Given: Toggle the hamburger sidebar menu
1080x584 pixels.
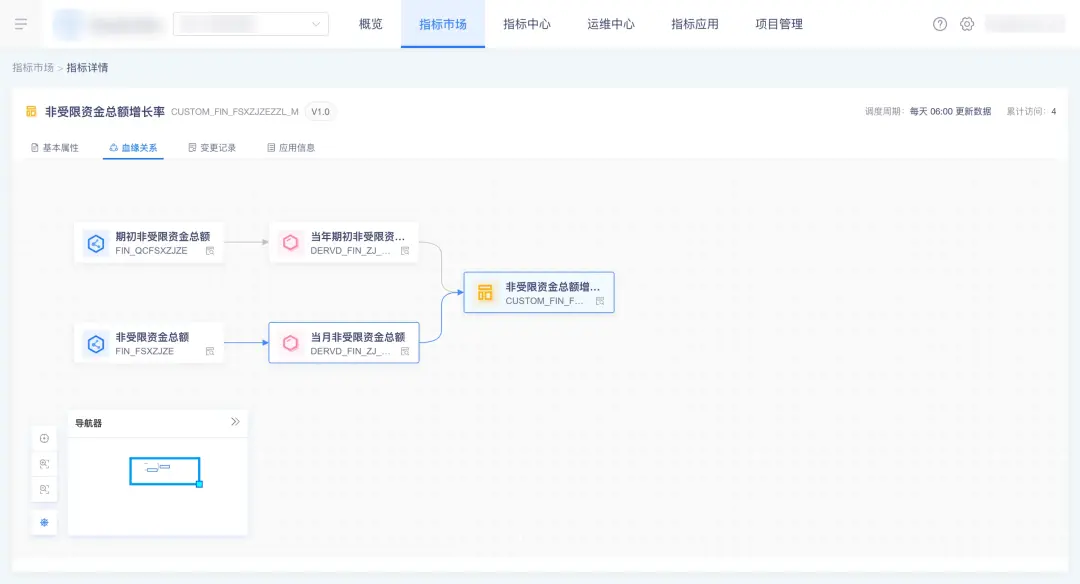Looking at the screenshot, I should click(21, 24).
